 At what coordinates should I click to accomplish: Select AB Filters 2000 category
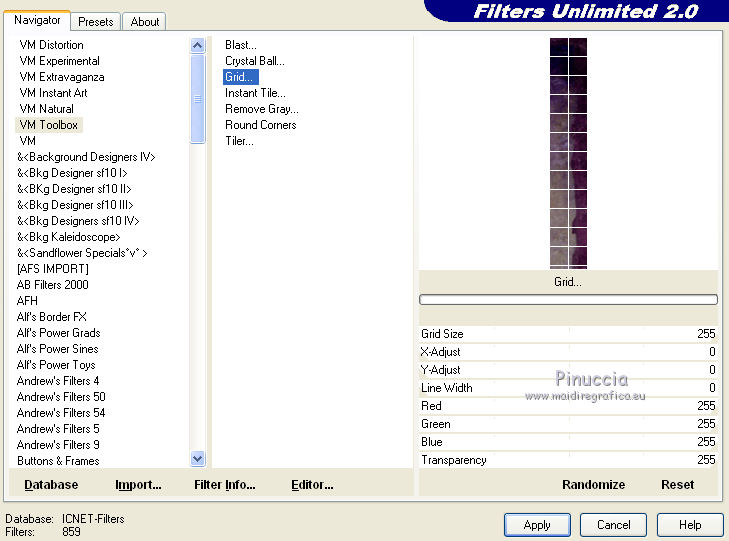(x=53, y=285)
